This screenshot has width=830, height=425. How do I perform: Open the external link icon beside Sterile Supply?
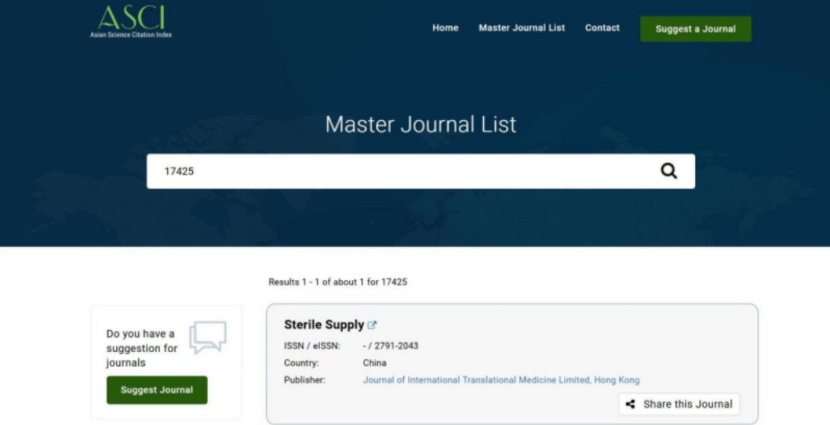coord(372,325)
